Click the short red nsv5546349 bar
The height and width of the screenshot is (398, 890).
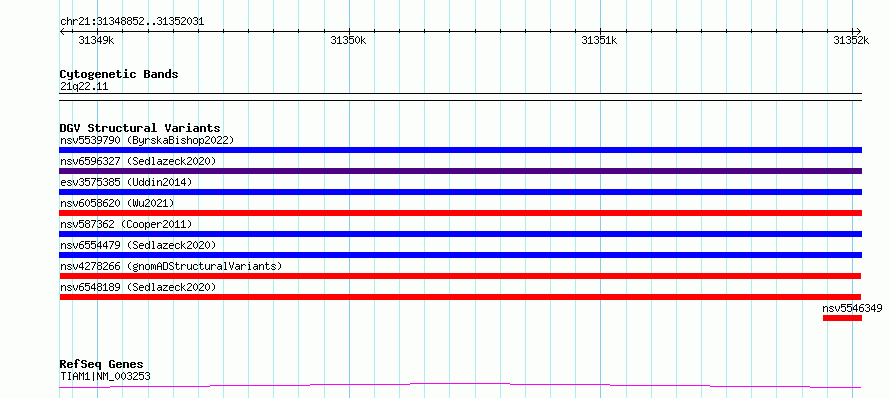coord(842,318)
